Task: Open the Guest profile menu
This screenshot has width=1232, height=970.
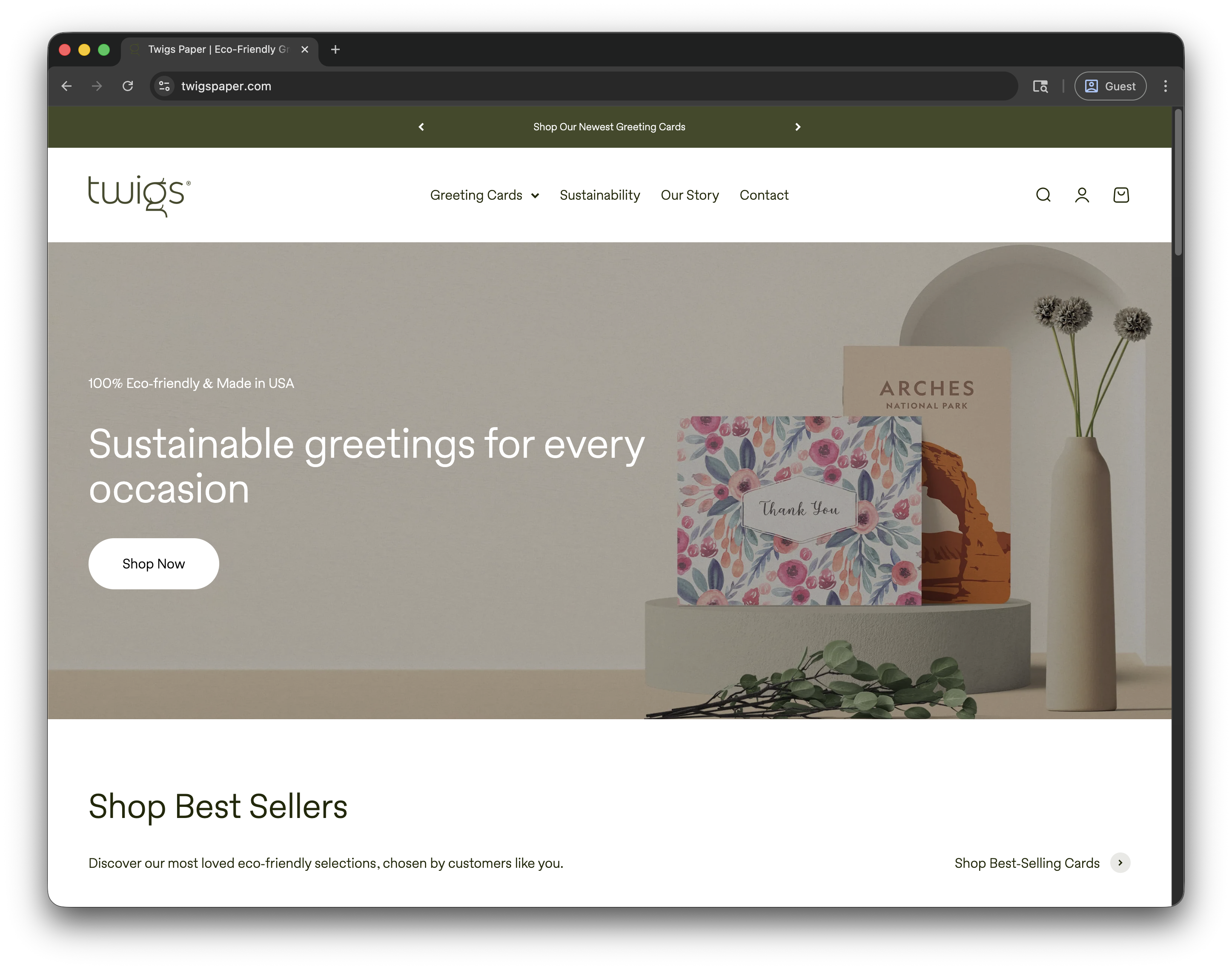Action: pyautogui.click(x=1110, y=86)
